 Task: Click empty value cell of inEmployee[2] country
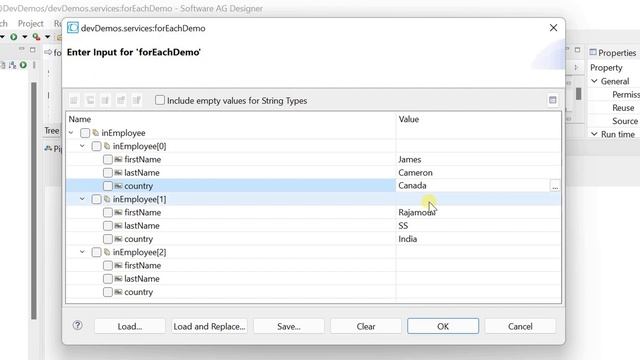(478, 292)
